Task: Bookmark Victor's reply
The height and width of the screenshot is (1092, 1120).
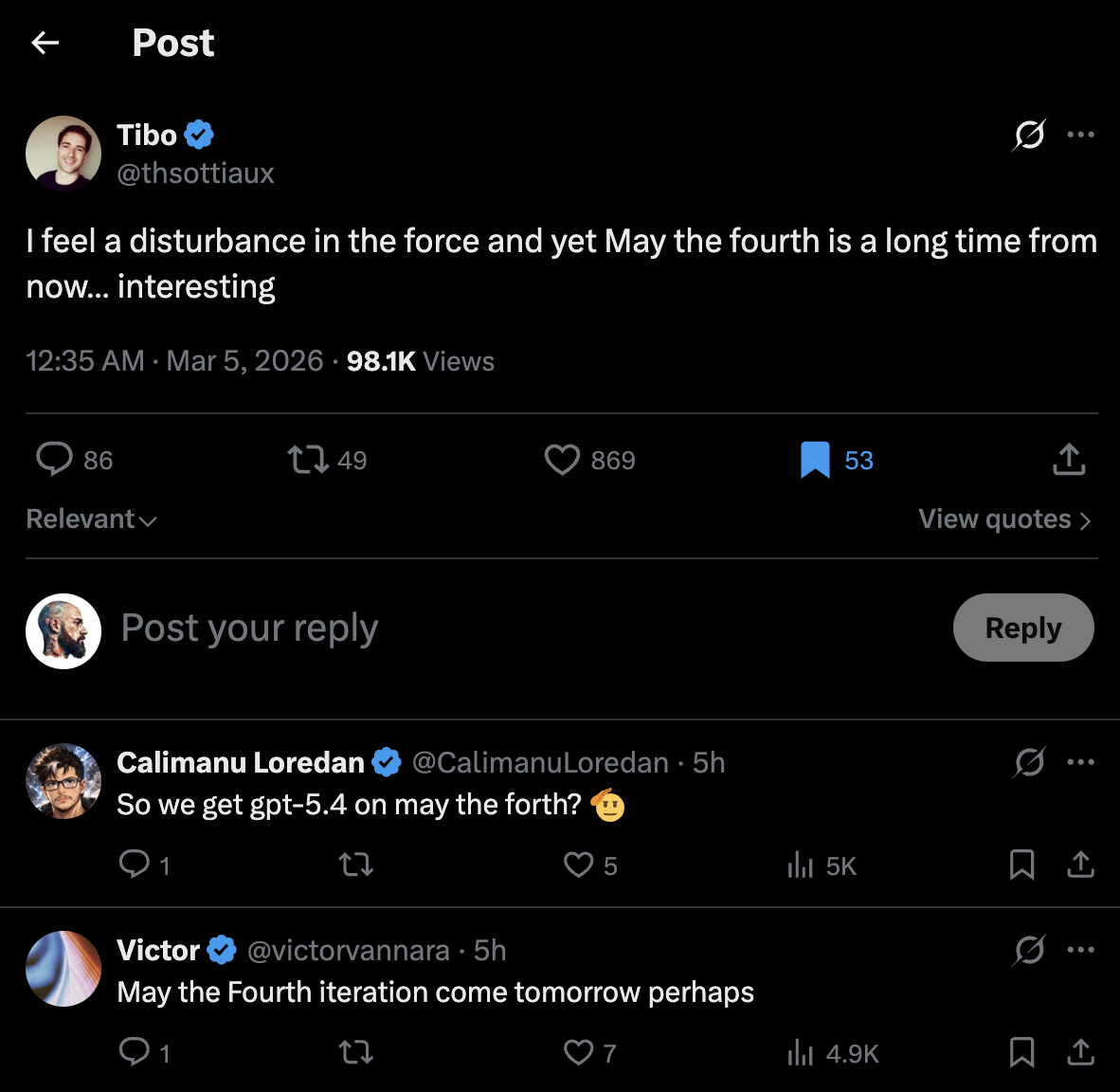Action: pos(1021,1053)
